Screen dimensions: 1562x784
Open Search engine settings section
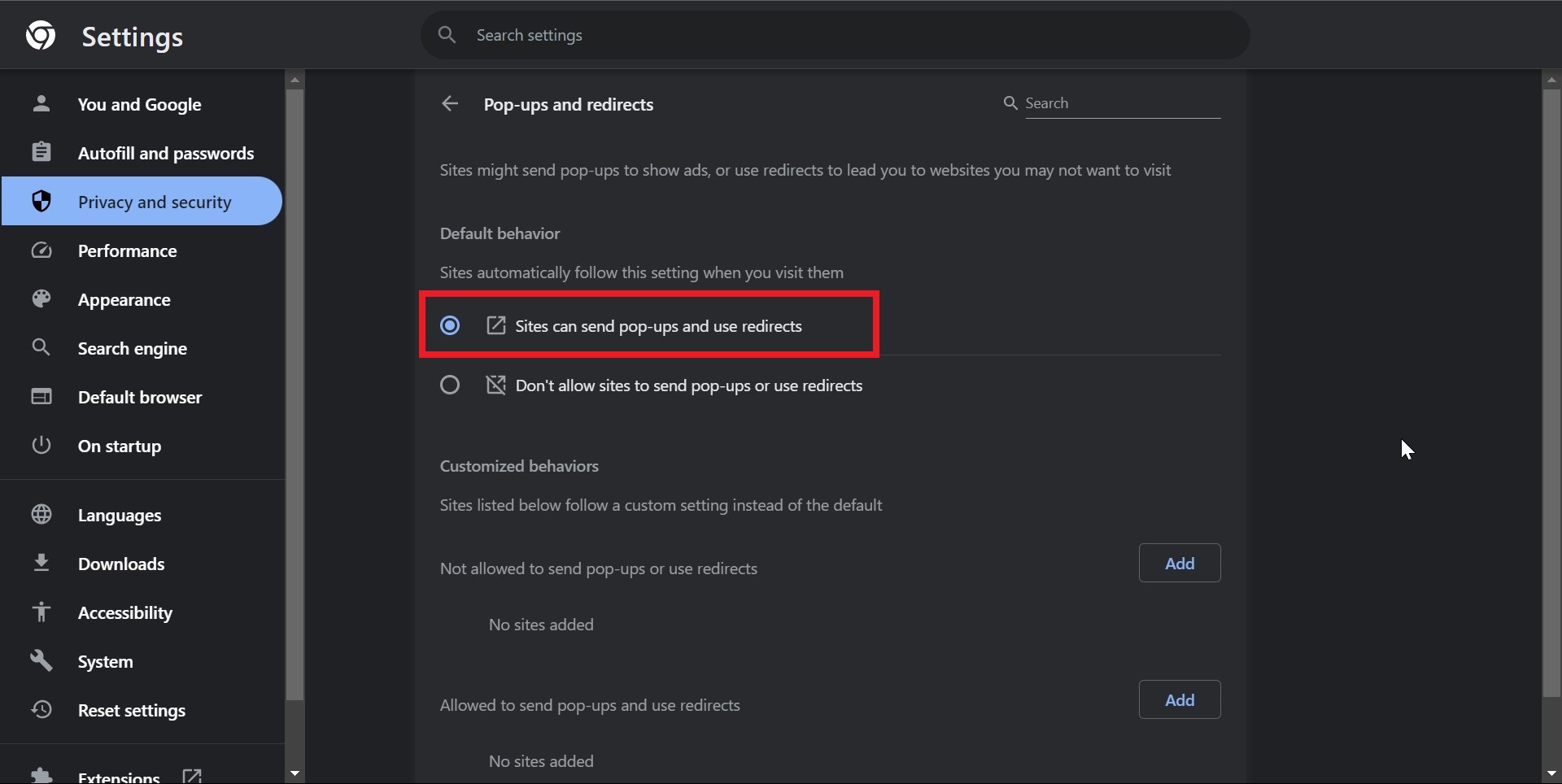[x=132, y=348]
